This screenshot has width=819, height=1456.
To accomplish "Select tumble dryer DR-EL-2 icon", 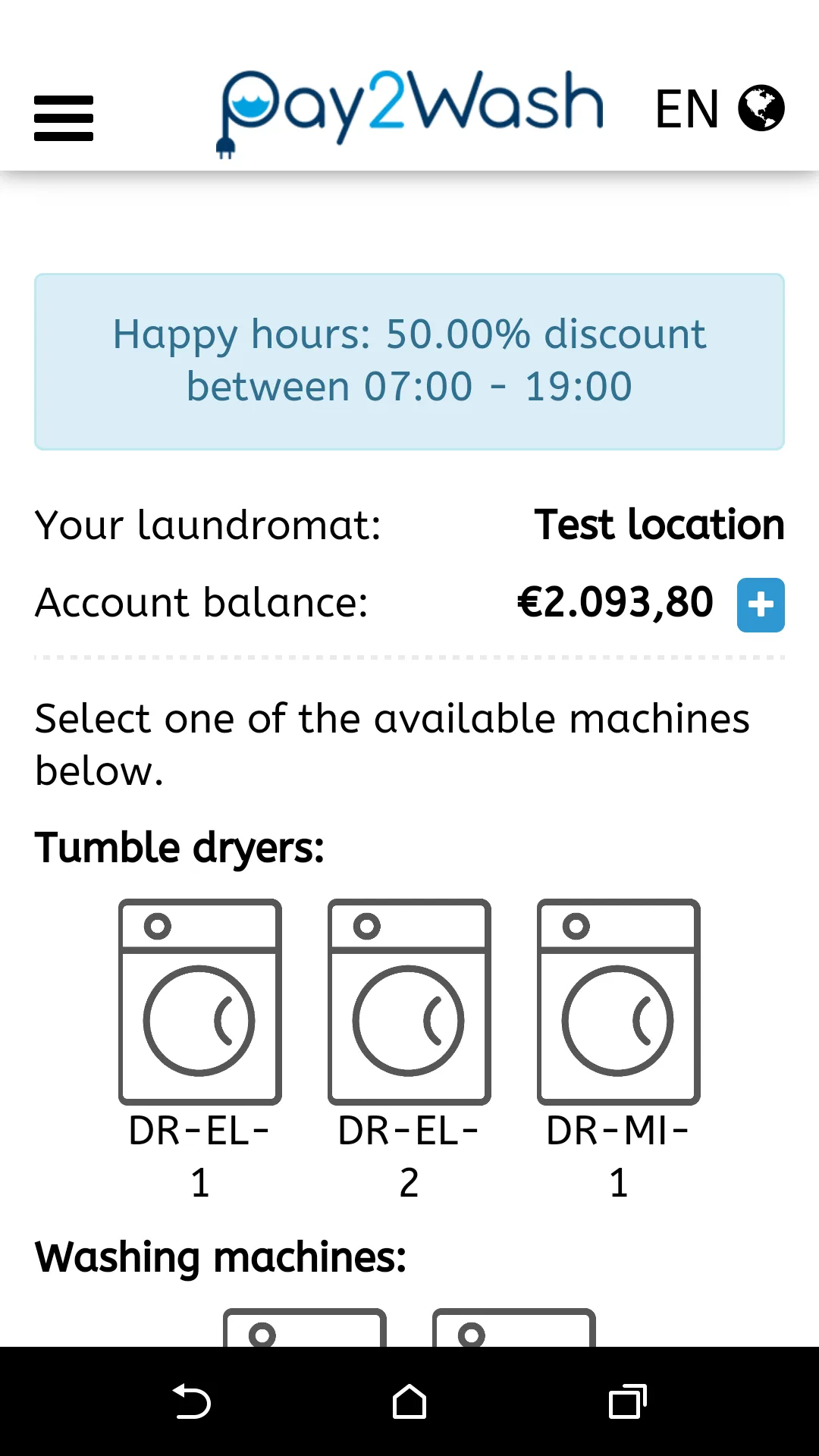I will pos(409,1001).
